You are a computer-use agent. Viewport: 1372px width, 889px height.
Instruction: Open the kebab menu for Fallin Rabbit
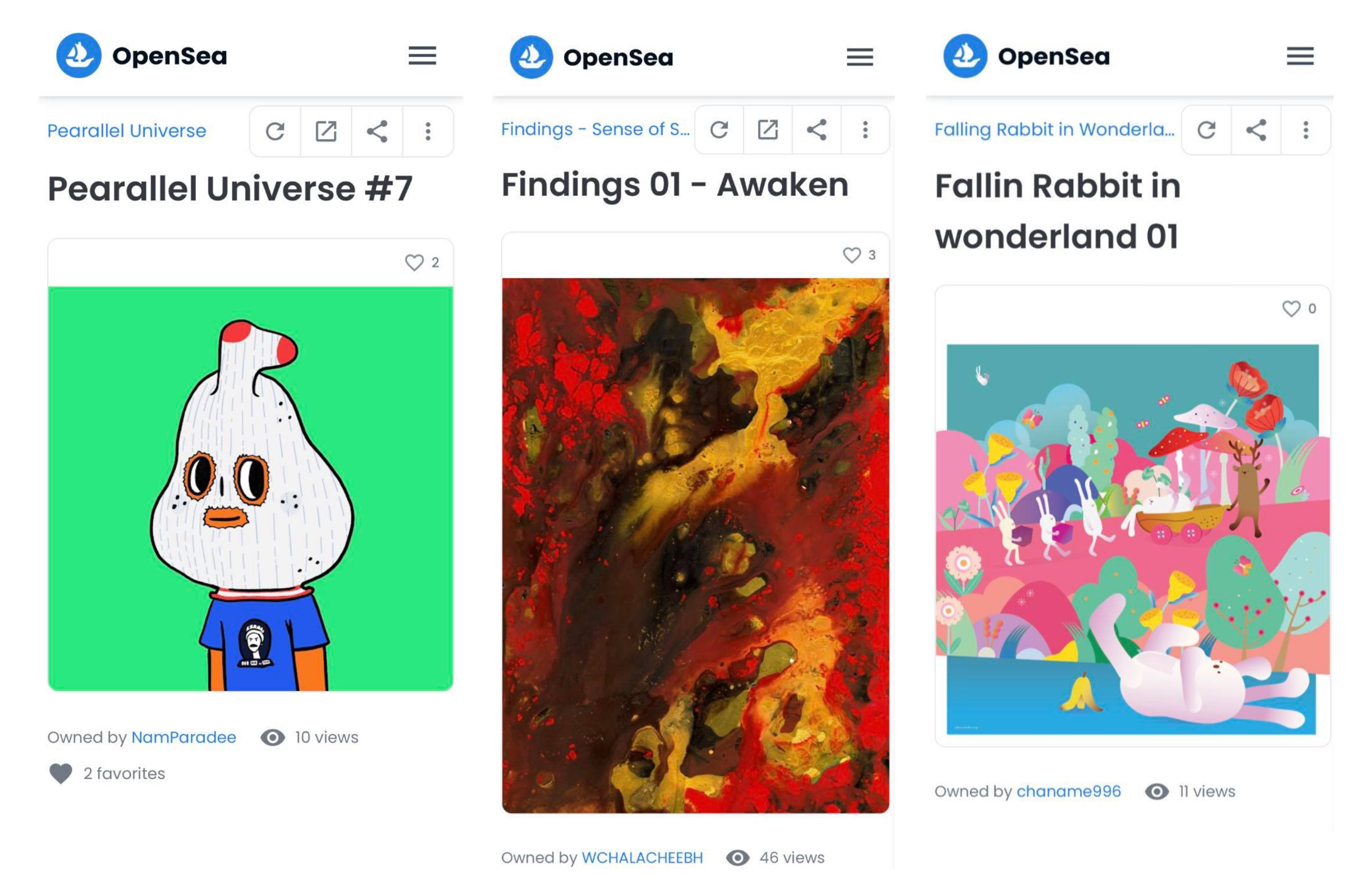pyautogui.click(x=1306, y=130)
